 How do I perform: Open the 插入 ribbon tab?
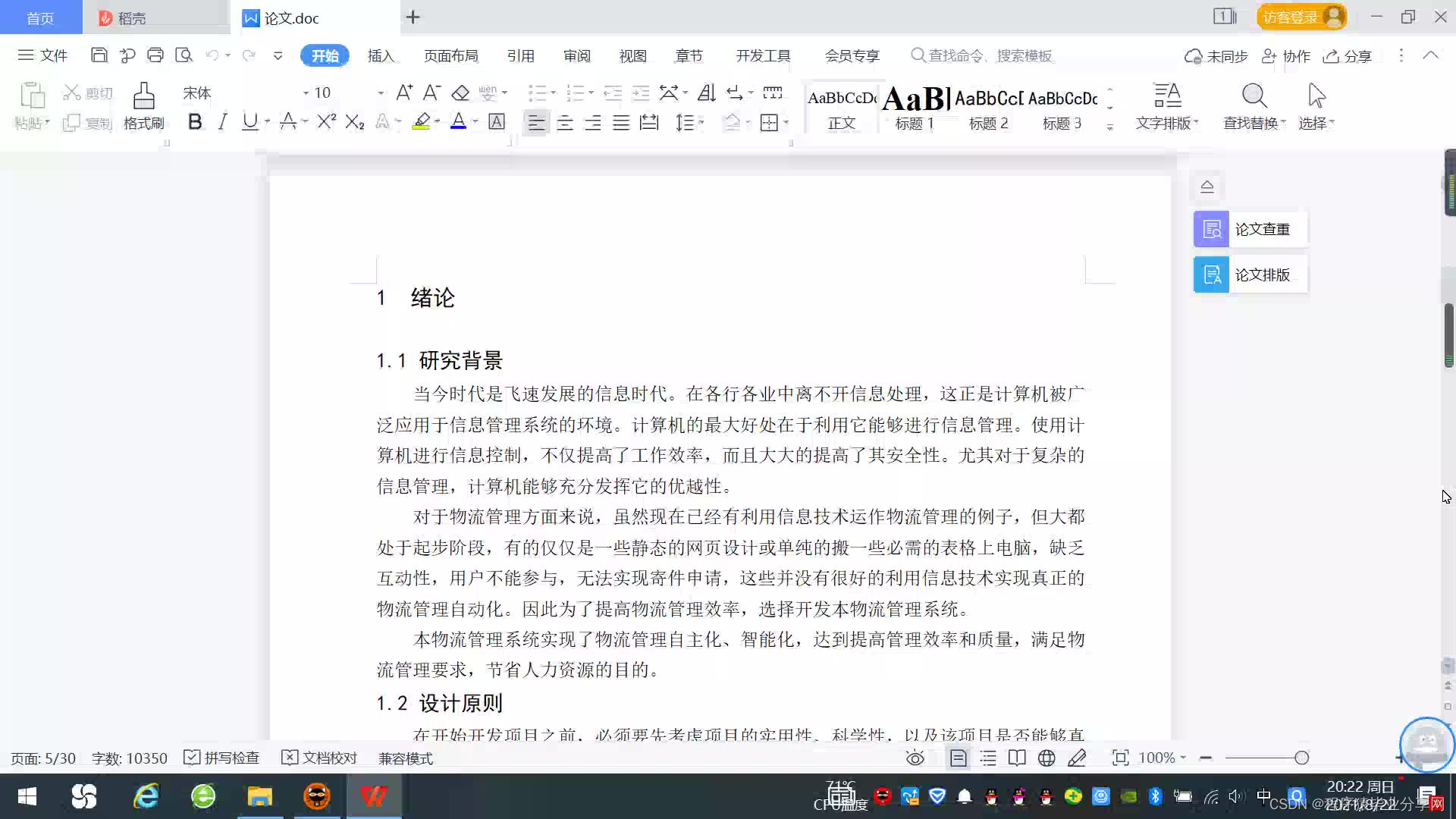381,56
